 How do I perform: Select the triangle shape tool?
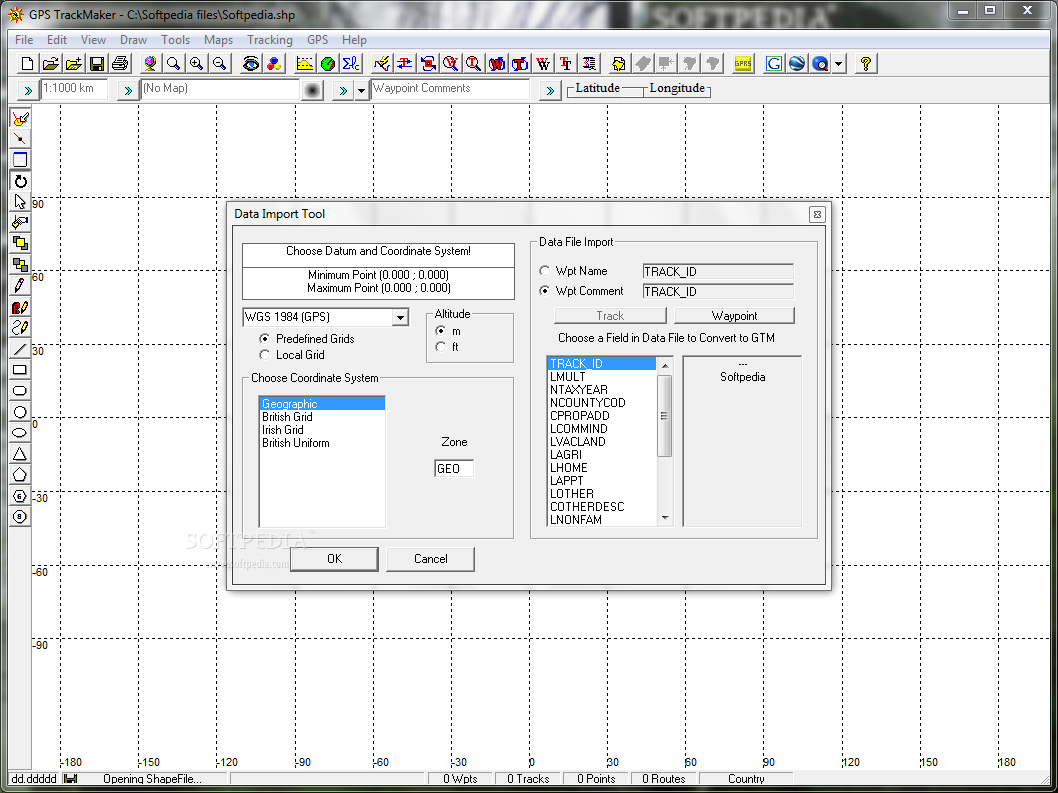(20, 454)
